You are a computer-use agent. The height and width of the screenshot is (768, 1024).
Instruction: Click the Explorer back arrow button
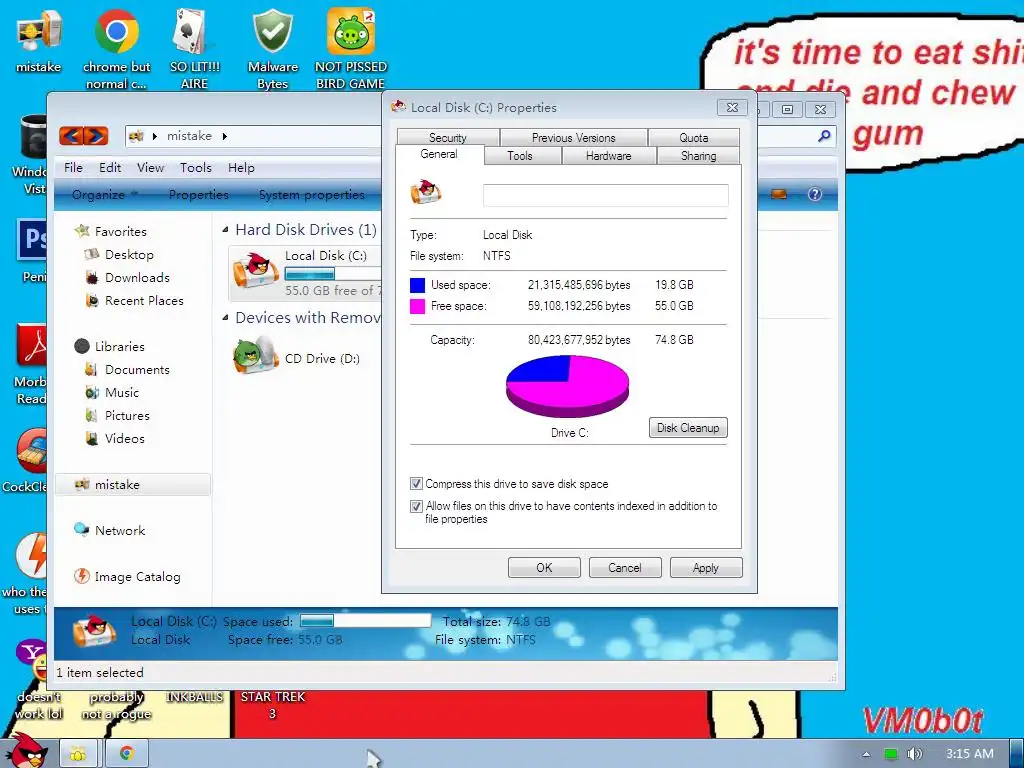point(71,136)
